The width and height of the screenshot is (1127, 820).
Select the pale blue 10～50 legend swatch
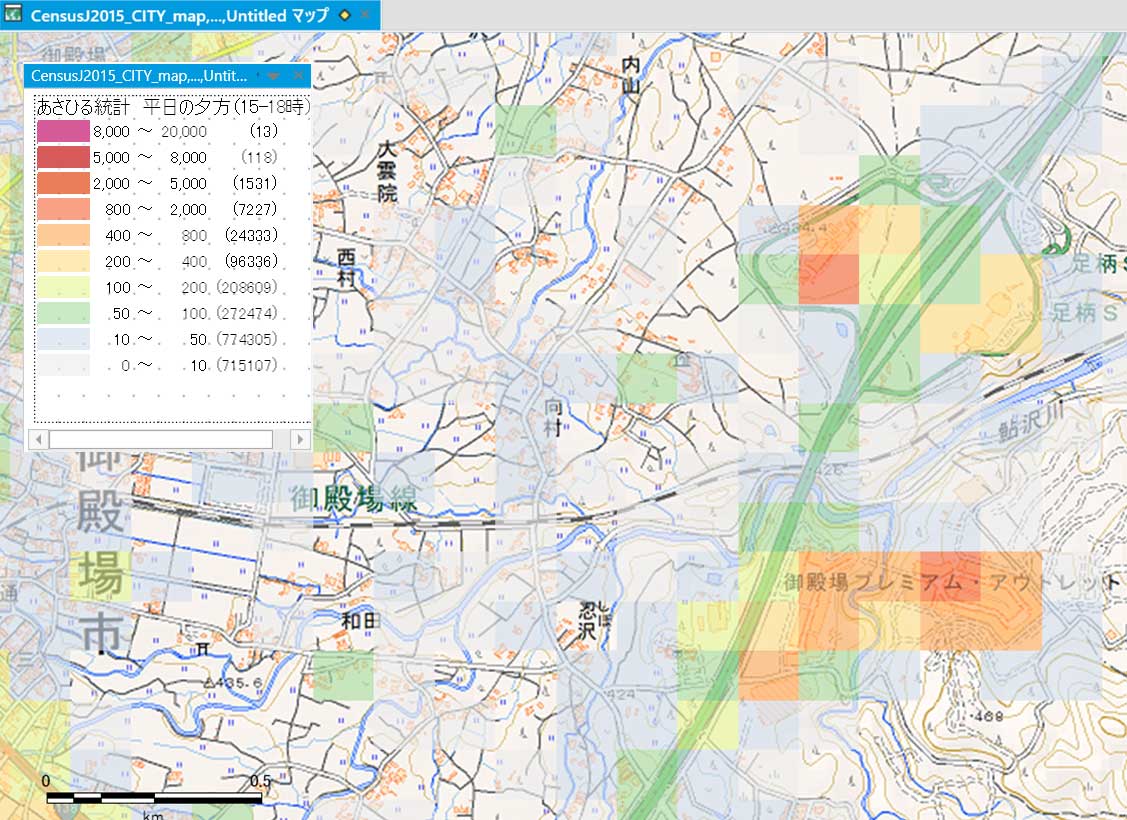(63, 339)
